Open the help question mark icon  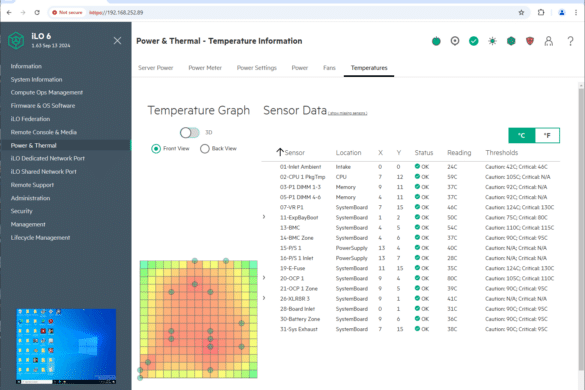(x=570, y=41)
